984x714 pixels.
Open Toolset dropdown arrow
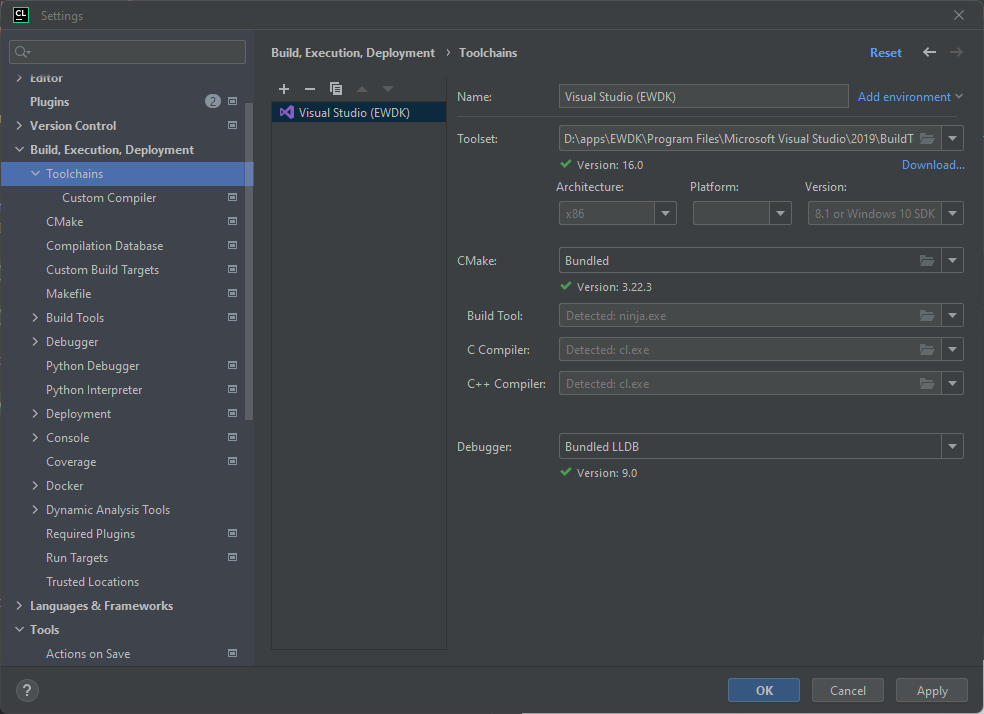click(x=953, y=139)
